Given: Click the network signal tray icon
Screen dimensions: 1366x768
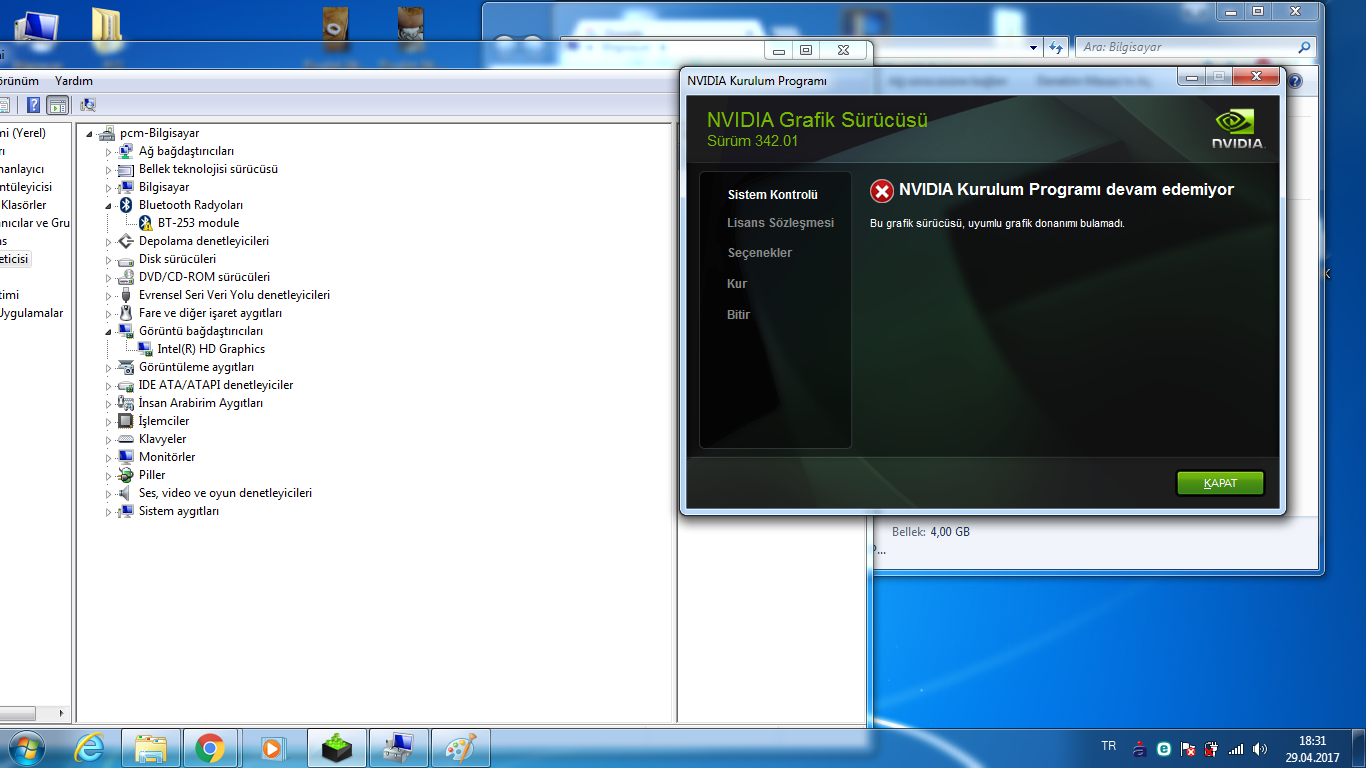Looking at the screenshot, I should coord(1236,748).
